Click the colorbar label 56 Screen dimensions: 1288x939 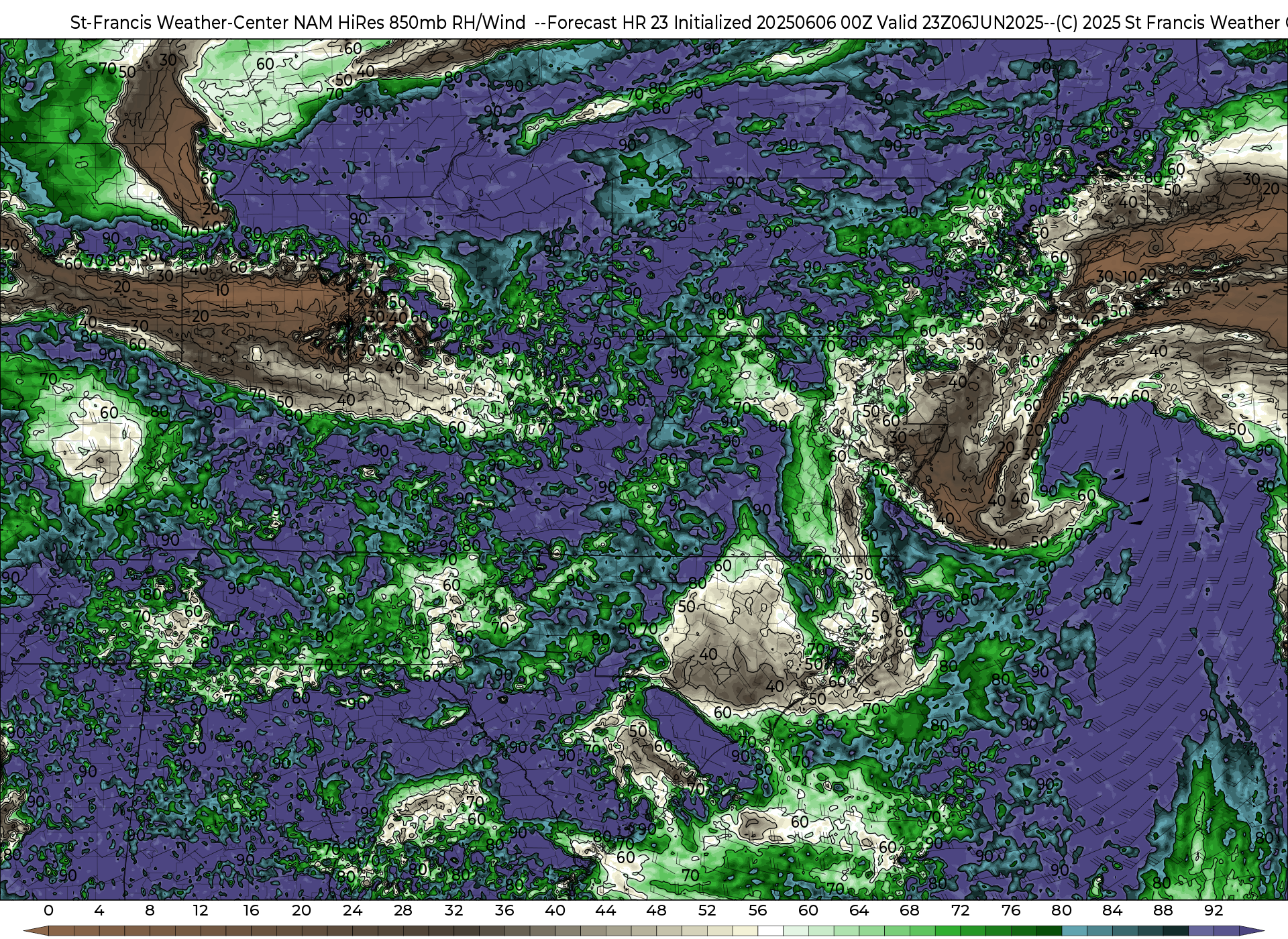[x=757, y=911]
